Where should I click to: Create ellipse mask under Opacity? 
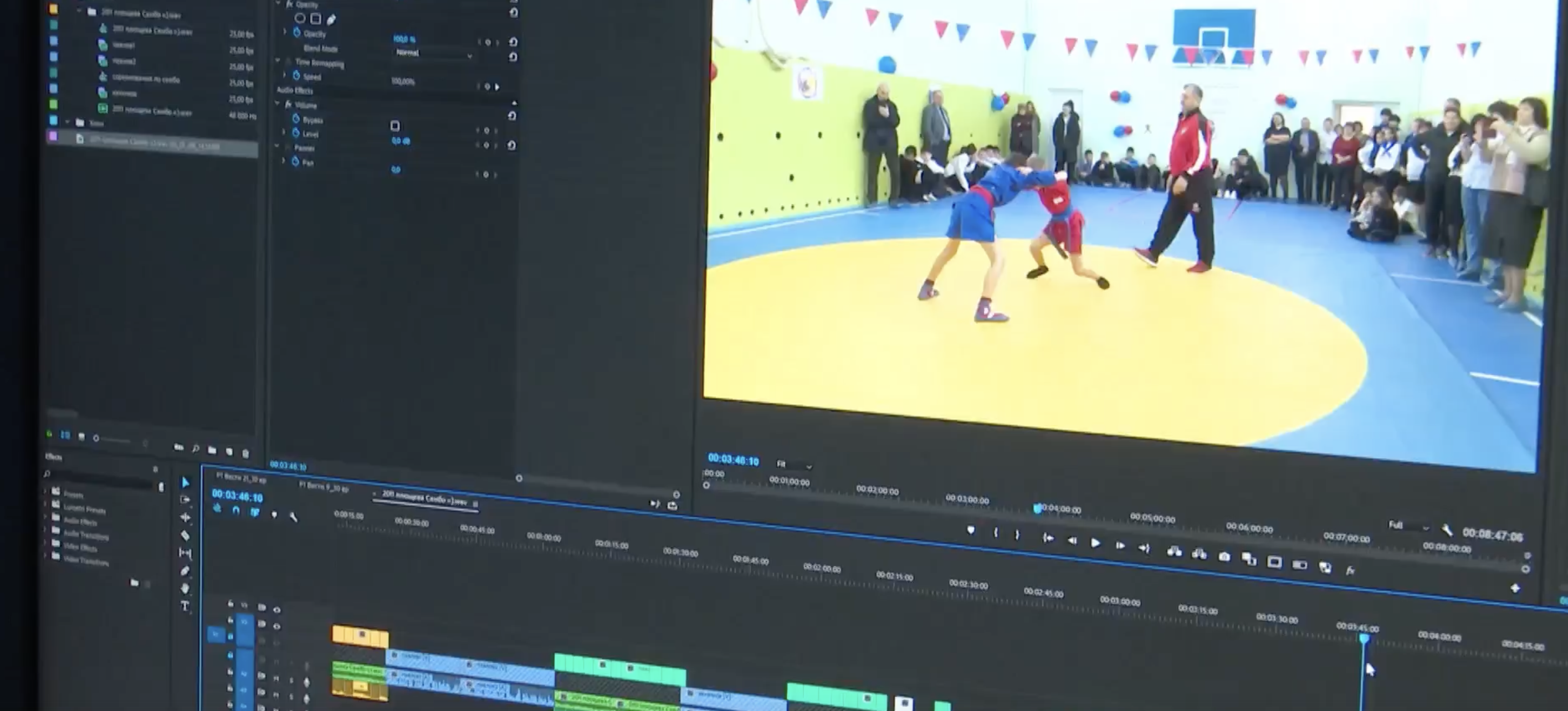coord(300,18)
